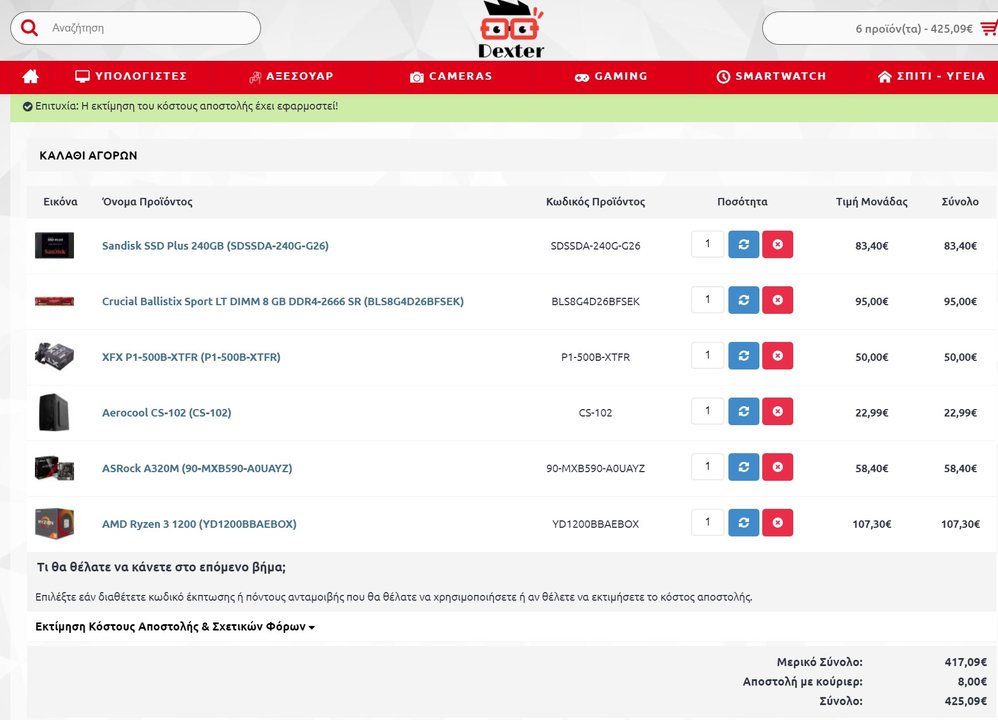Click the green success message about shipping estimate
998x720 pixels.
[504, 107]
